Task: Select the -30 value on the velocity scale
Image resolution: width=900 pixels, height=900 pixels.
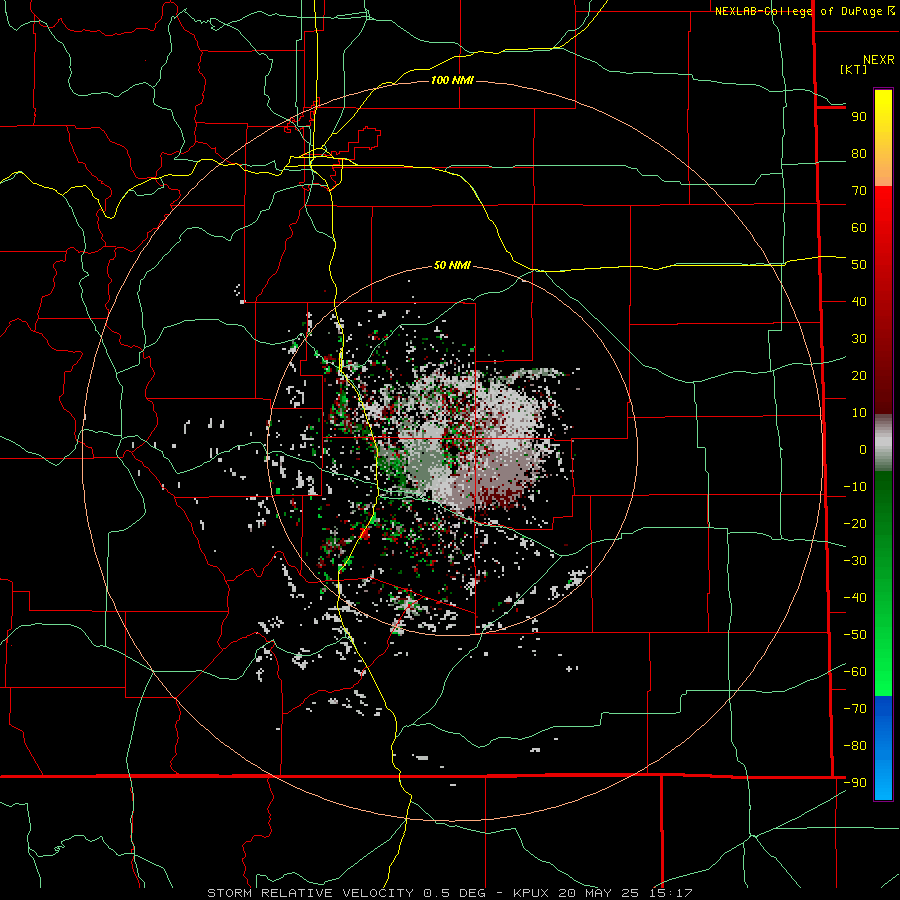Action: pos(855,561)
